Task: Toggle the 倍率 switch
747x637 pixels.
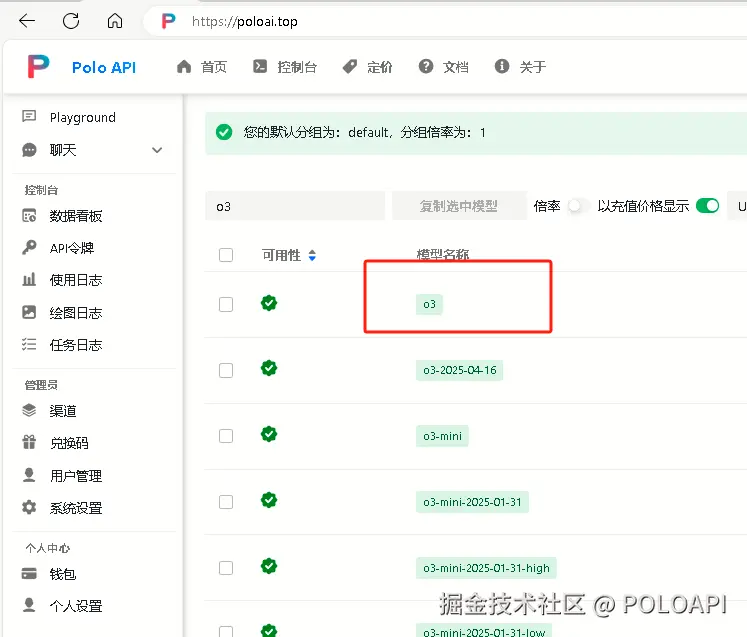Action: [578, 206]
